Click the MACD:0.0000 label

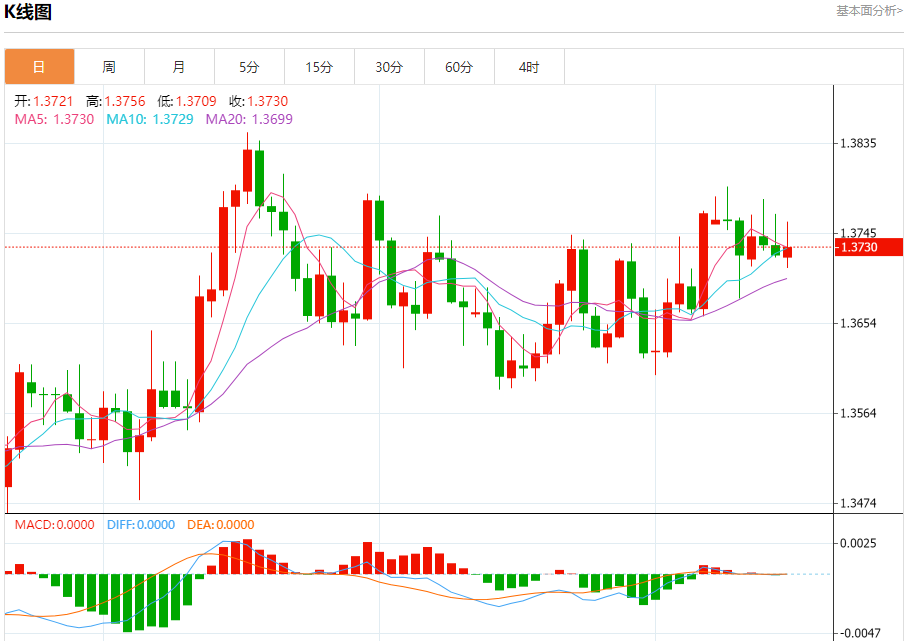point(54,525)
